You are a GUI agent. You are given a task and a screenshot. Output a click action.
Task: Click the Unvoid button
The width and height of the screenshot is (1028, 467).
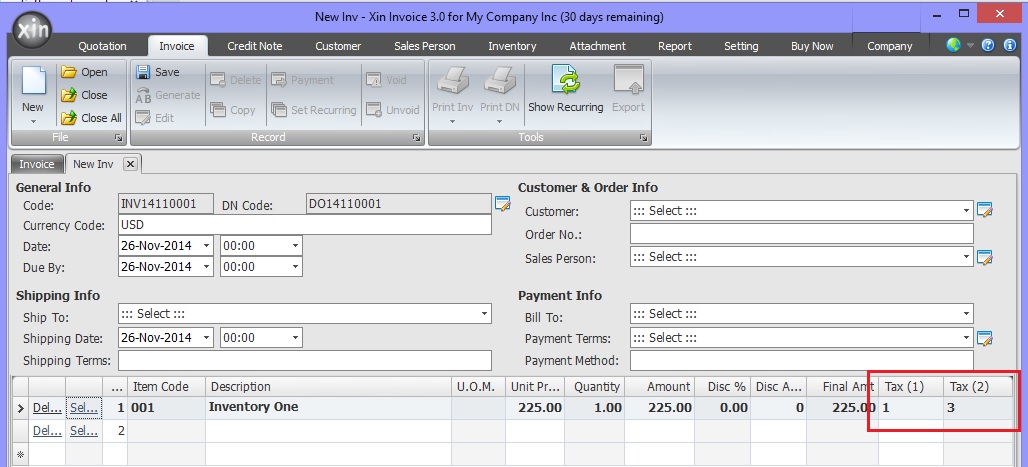pos(393,110)
